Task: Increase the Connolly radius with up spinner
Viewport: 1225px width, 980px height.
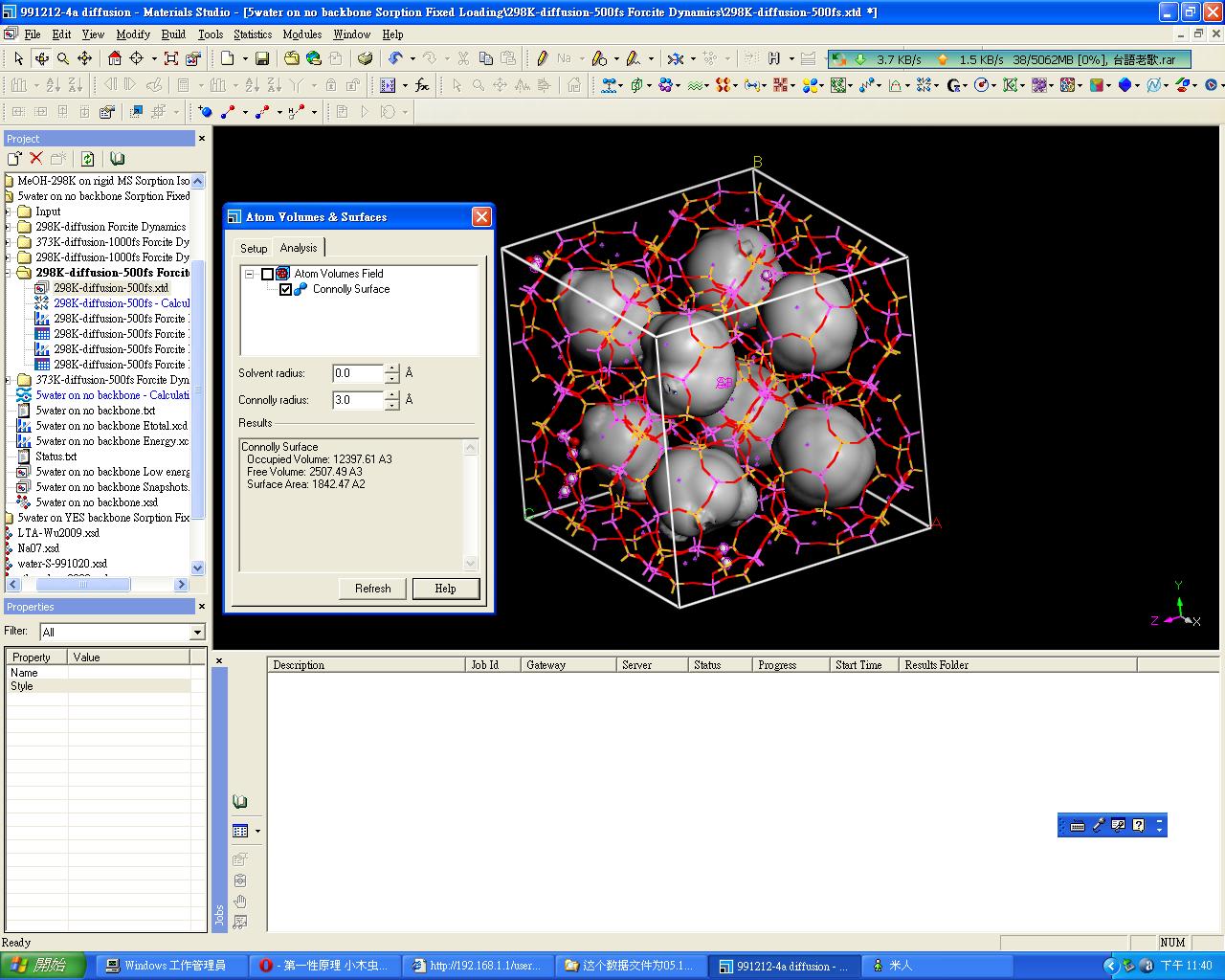Action: (391, 394)
